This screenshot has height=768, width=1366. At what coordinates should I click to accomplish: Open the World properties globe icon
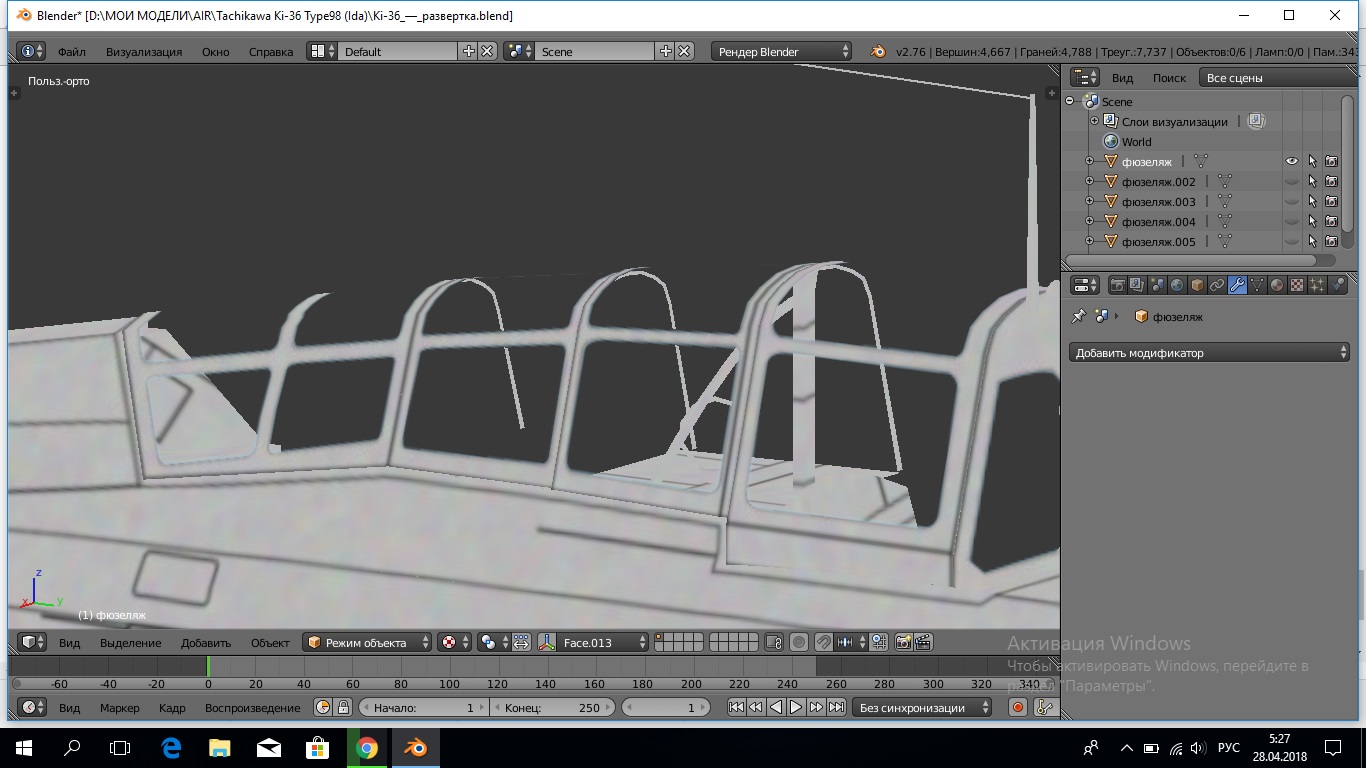pos(1177,285)
